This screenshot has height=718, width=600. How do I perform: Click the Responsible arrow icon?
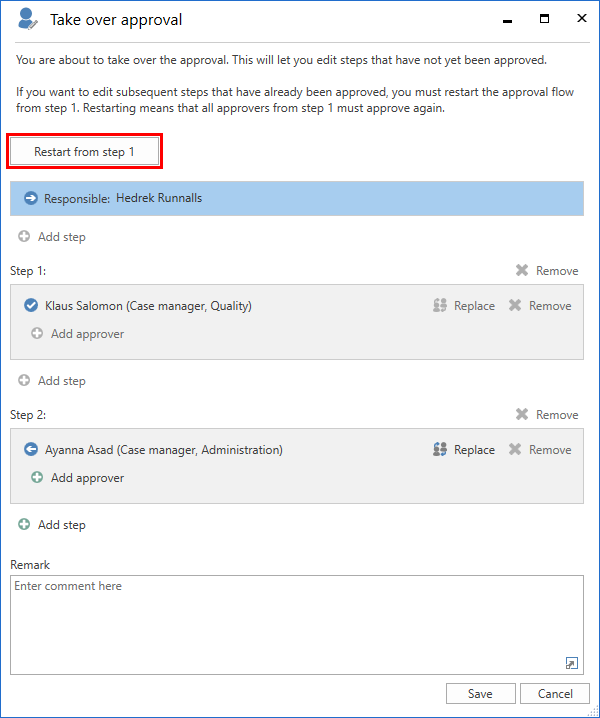(x=31, y=199)
